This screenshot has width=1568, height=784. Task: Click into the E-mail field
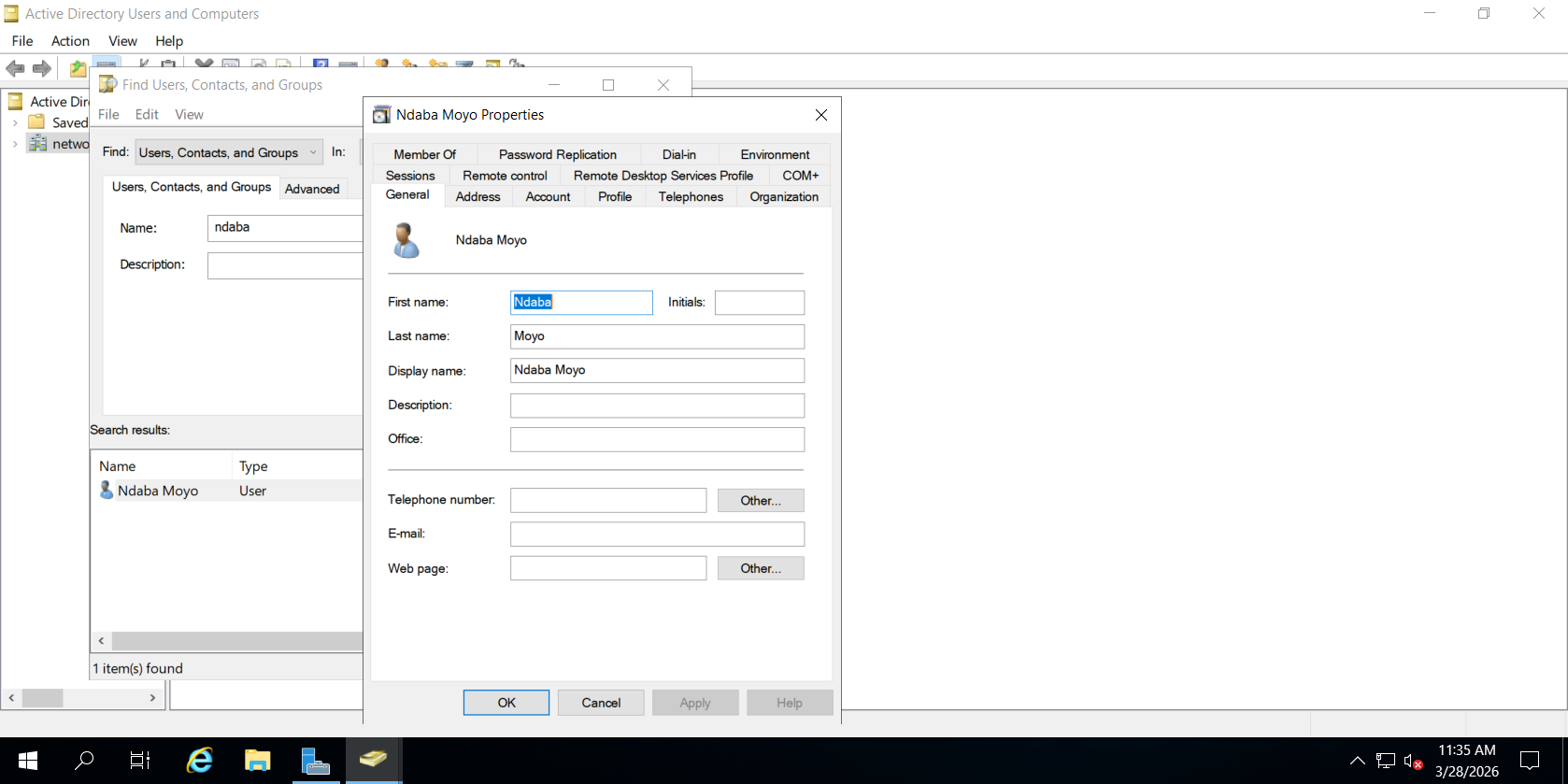point(656,535)
